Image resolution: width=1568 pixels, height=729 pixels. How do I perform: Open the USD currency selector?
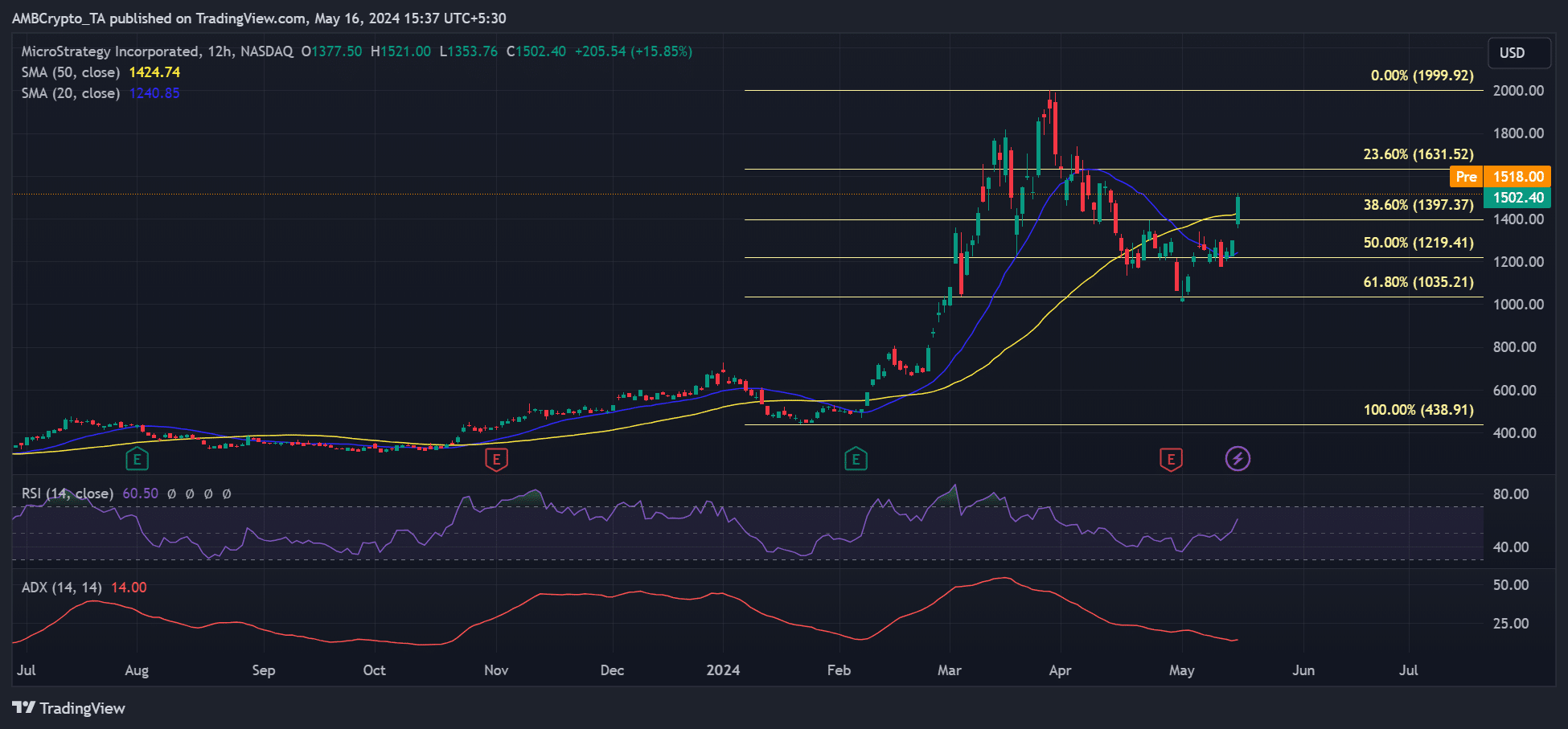[x=1519, y=52]
